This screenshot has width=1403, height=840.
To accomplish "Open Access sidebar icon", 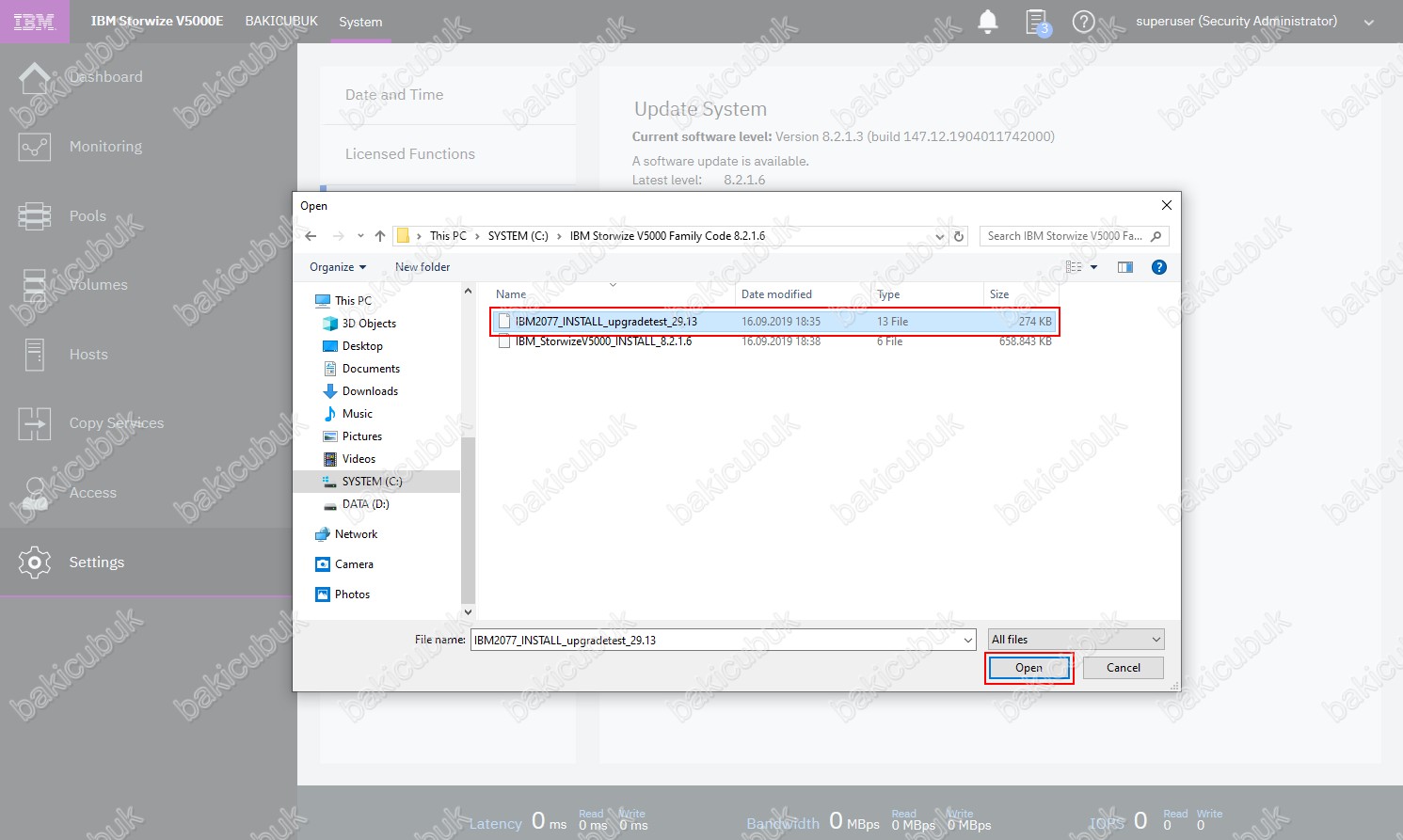I will pyautogui.click(x=35, y=493).
